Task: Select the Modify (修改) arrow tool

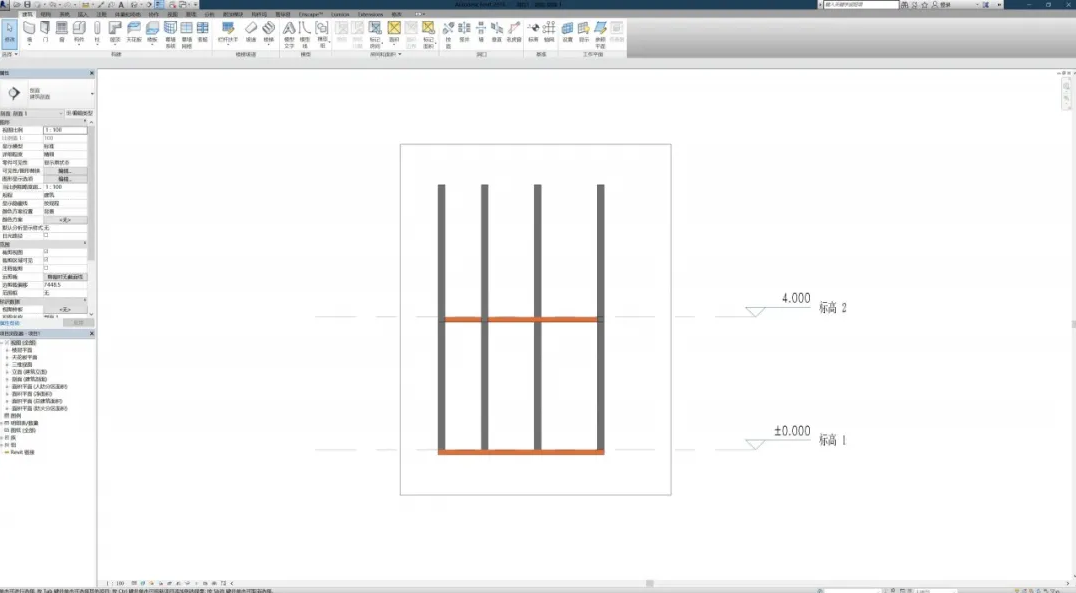Action: [10, 32]
